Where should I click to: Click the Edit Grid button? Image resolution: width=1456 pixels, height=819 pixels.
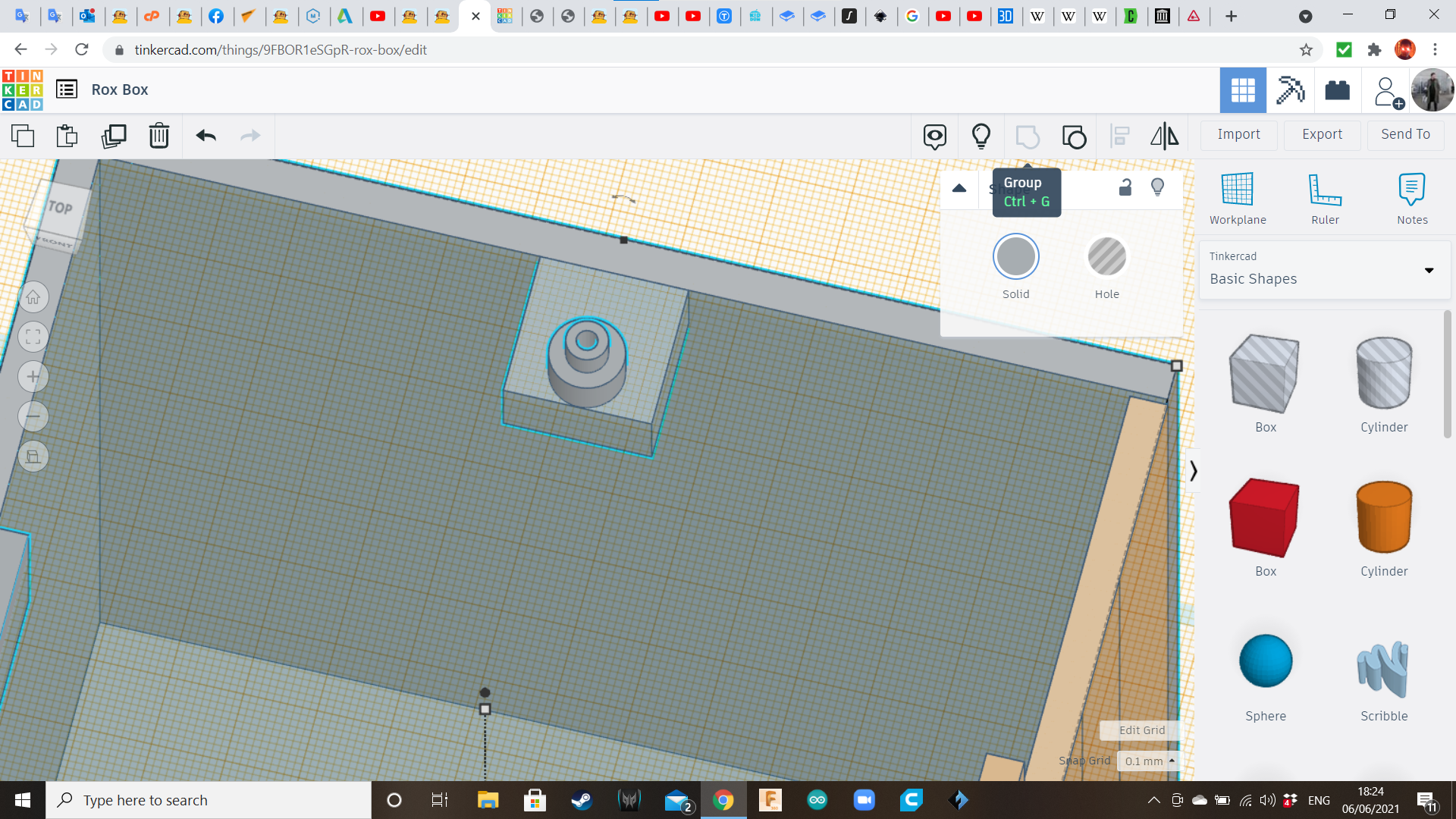[x=1141, y=730]
